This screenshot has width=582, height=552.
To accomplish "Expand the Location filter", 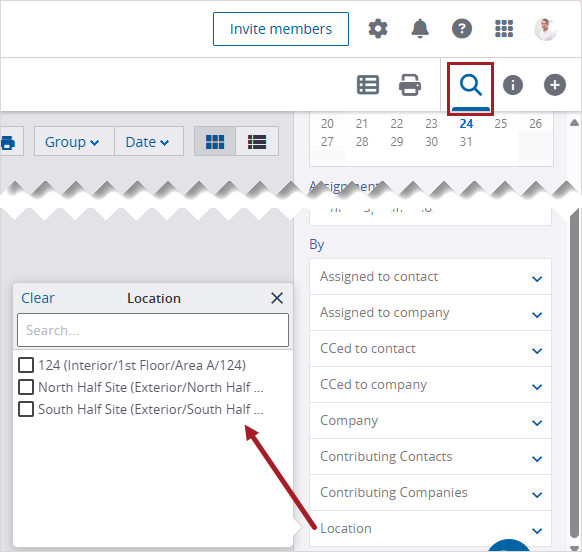I will click(430, 529).
